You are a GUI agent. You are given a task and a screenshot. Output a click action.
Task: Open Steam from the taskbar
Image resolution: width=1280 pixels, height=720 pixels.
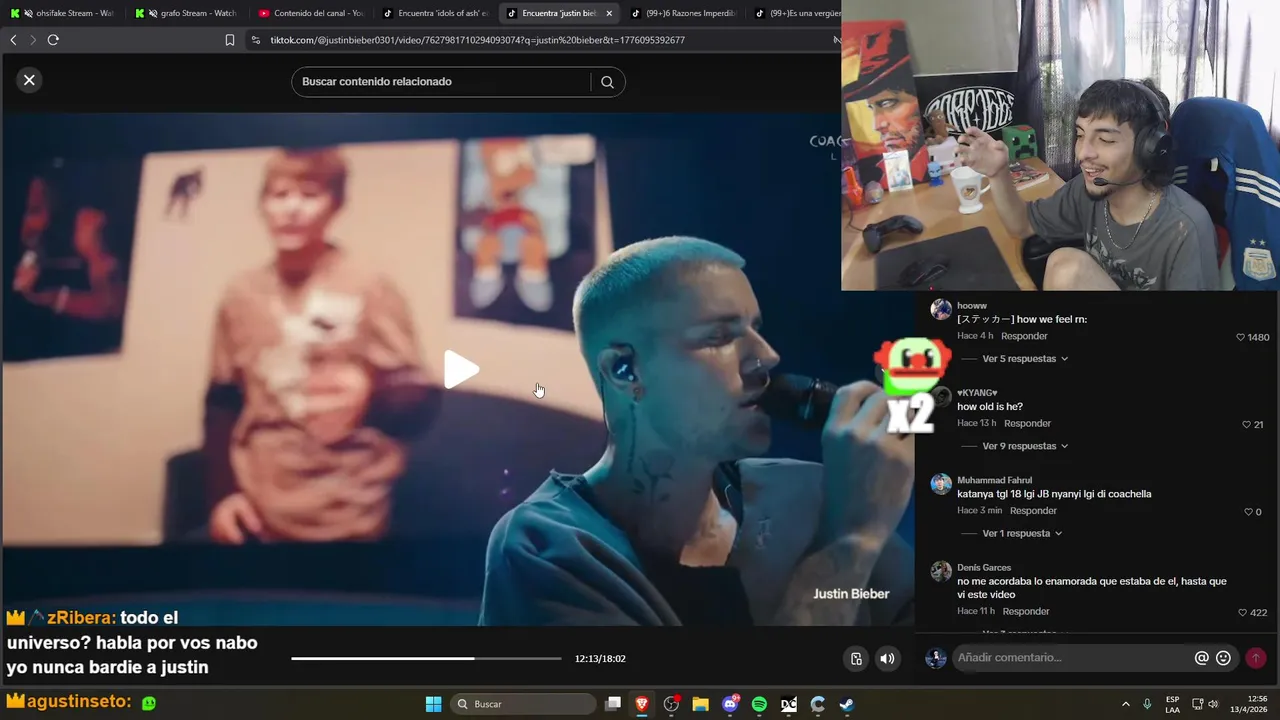(x=846, y=704)
